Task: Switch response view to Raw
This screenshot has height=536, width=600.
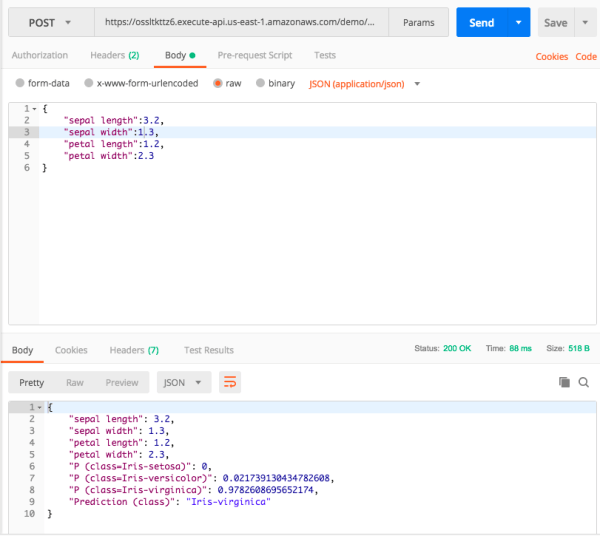Action: pyautogui.click(x=75, y=383)
